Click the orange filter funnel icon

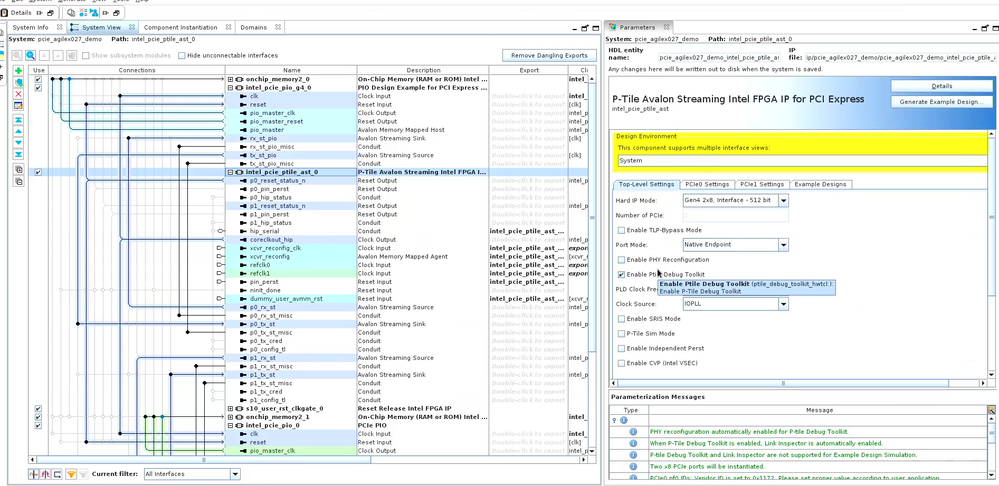[71, 474]
